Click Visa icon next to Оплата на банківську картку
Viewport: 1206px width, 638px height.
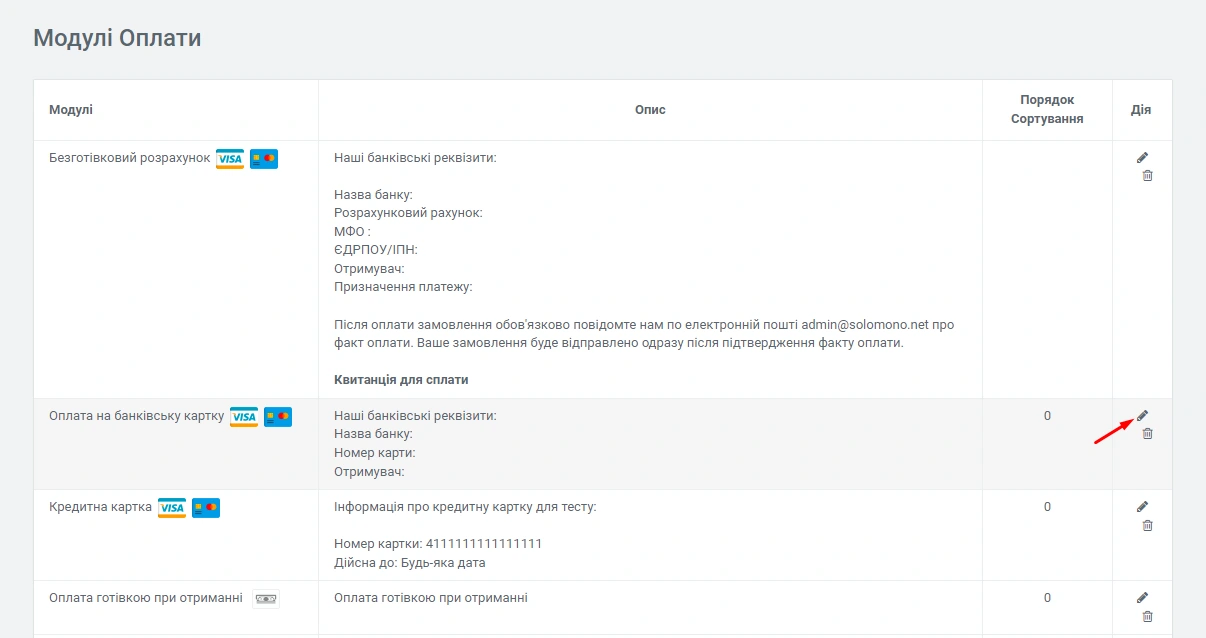244,417
